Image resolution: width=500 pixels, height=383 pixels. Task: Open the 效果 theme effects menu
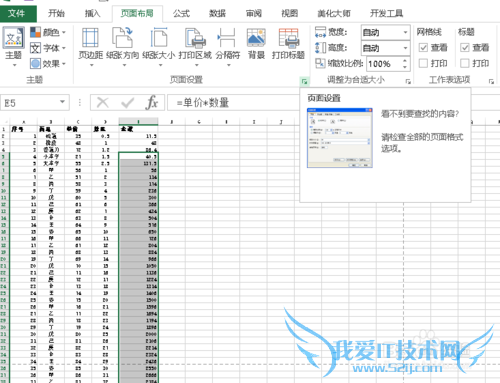click(x=48, y=63)
